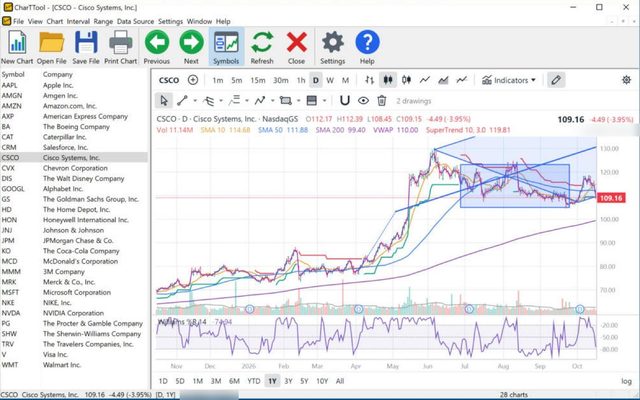This screenshot has height=400, width=640.
Task: Select the rectangle shape drawing tool
Action: 286,100
